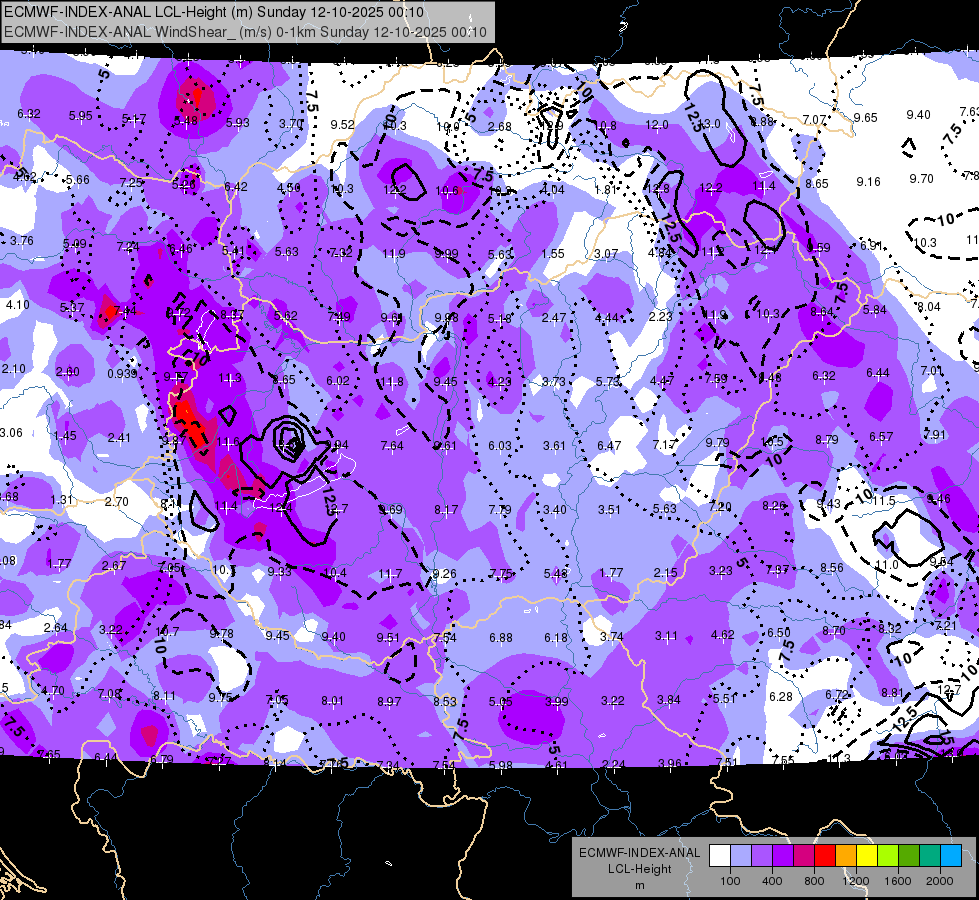Click the legend tick label 800
The image size is (979, 900).
click(x=814, y=881)
